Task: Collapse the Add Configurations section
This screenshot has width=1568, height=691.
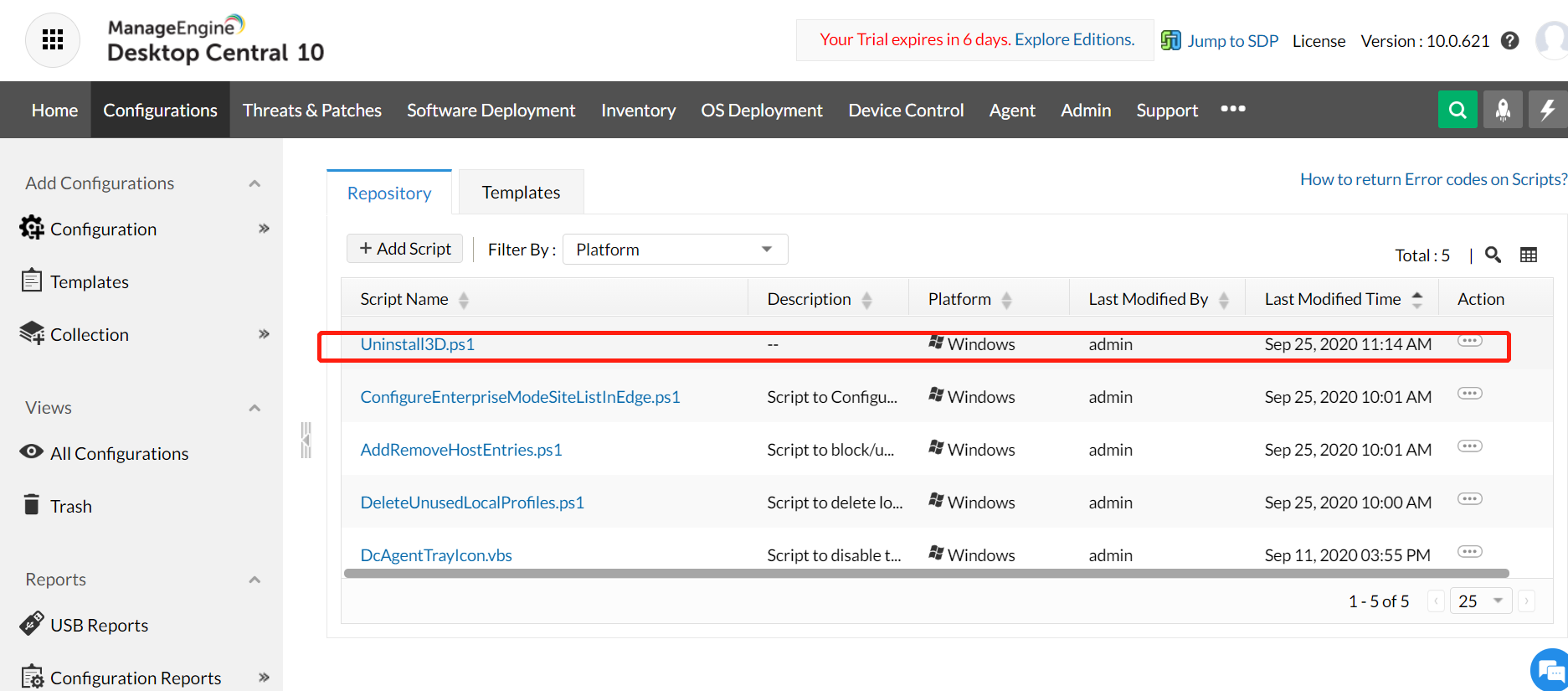Action: coord(254,183)
